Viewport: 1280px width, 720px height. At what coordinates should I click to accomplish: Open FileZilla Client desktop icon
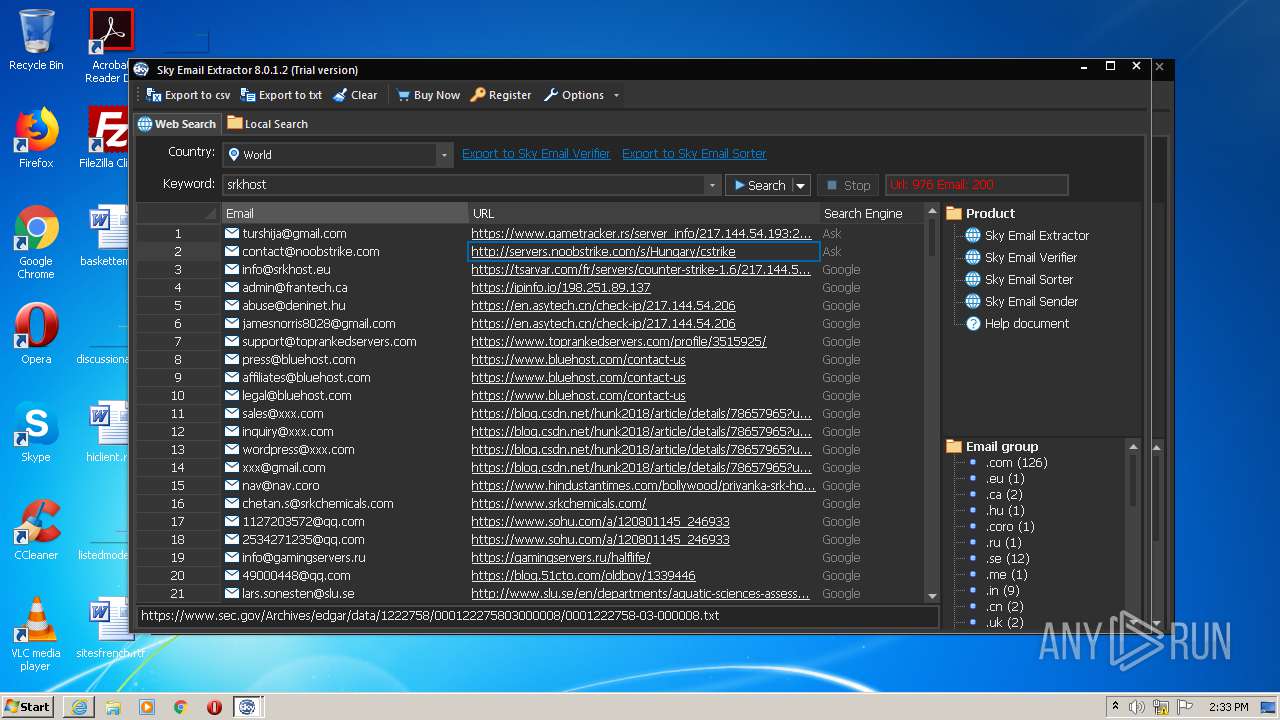[x=108, y=138]
